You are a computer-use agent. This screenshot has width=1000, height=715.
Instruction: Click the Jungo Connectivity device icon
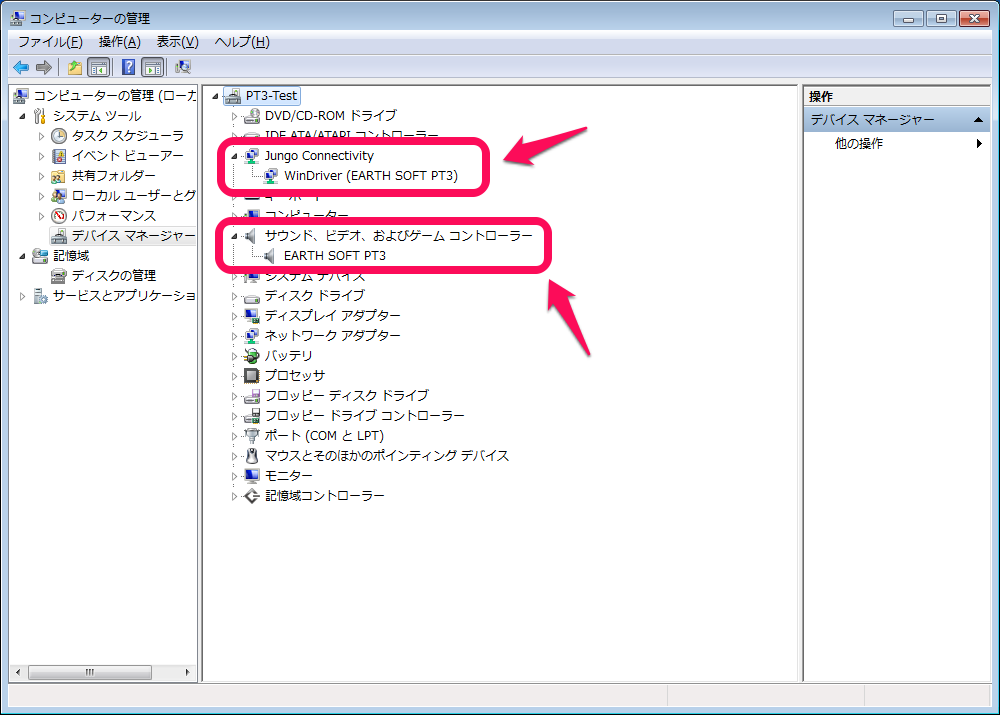pyautogui.click(x=253, y=156)
